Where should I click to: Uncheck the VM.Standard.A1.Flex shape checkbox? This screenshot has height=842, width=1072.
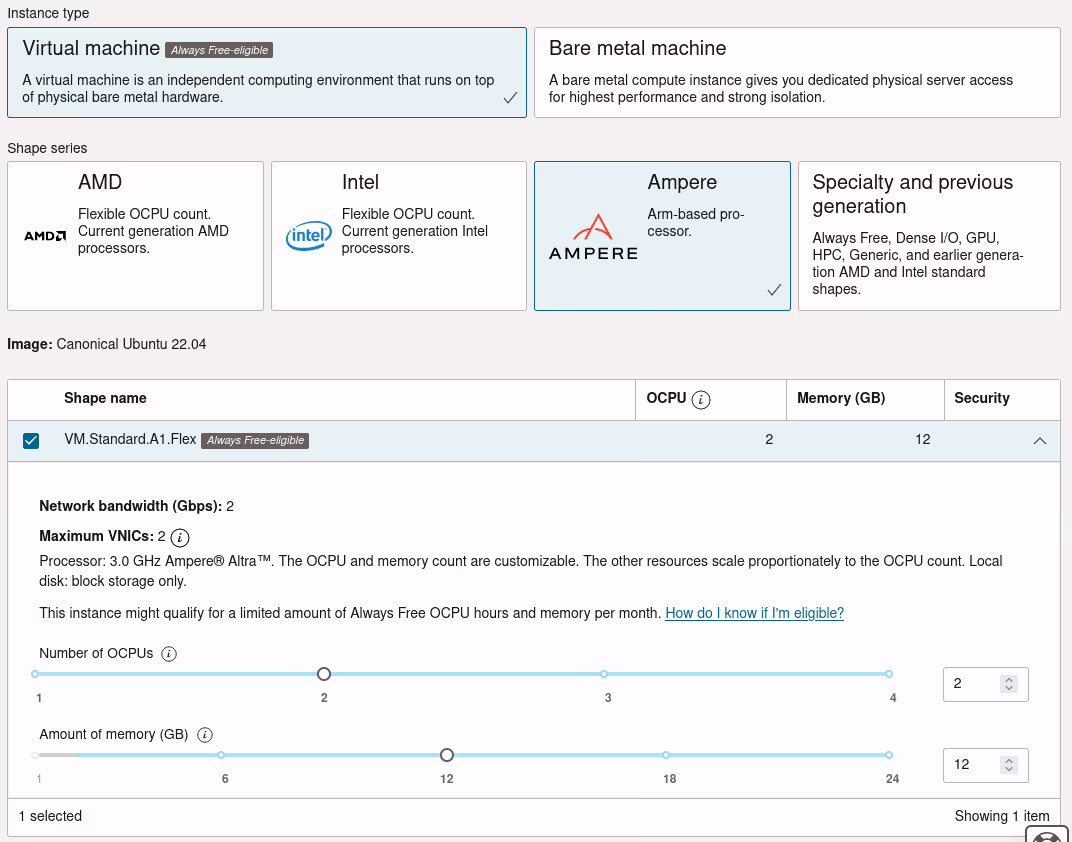pos(31,441)
